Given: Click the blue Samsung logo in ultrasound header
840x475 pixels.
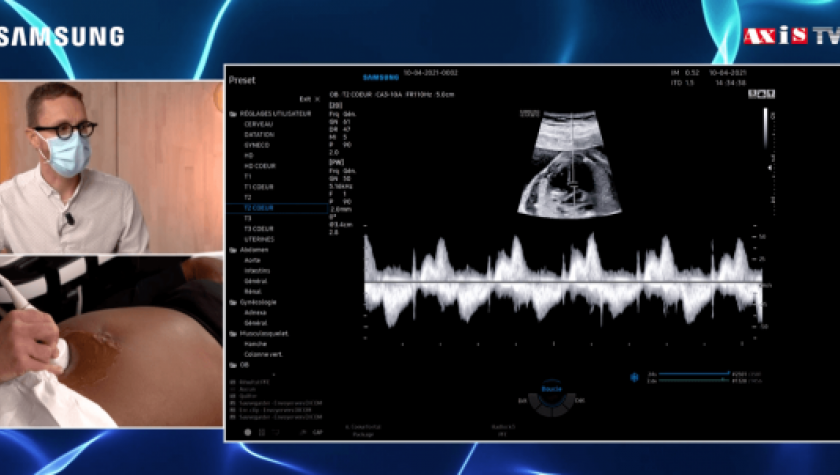Looking at the screenshot, I should coord(381,77).
